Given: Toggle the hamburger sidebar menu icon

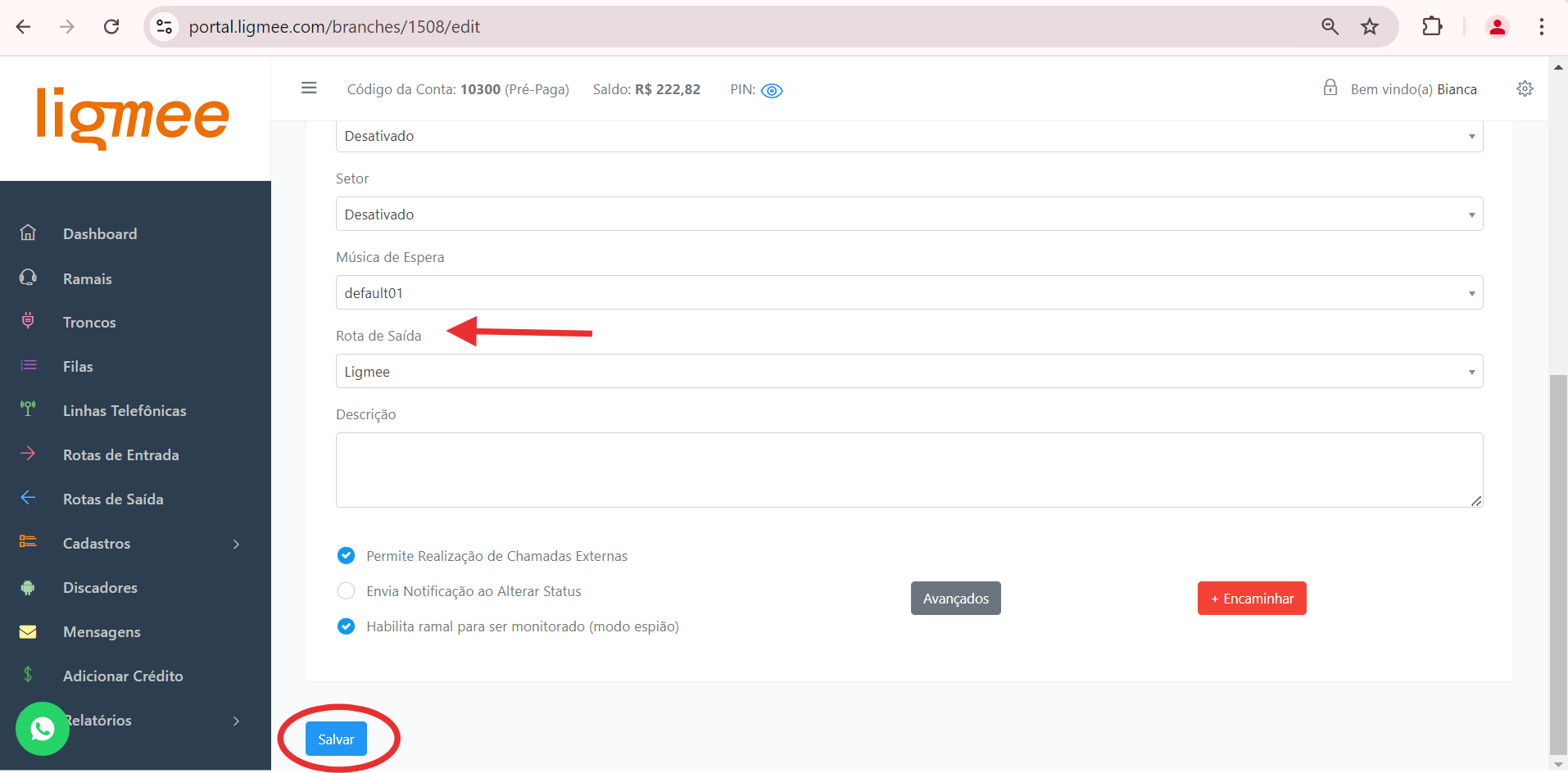Looking at the screenshot, I should [309, 88].
